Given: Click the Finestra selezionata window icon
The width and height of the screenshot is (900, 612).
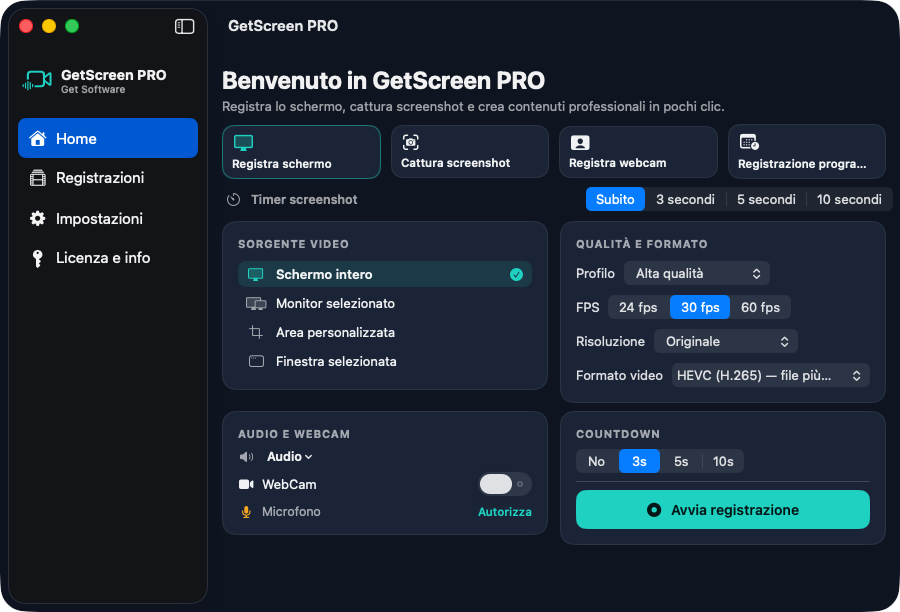Looking at the screenshot, I should click(256, 361).
